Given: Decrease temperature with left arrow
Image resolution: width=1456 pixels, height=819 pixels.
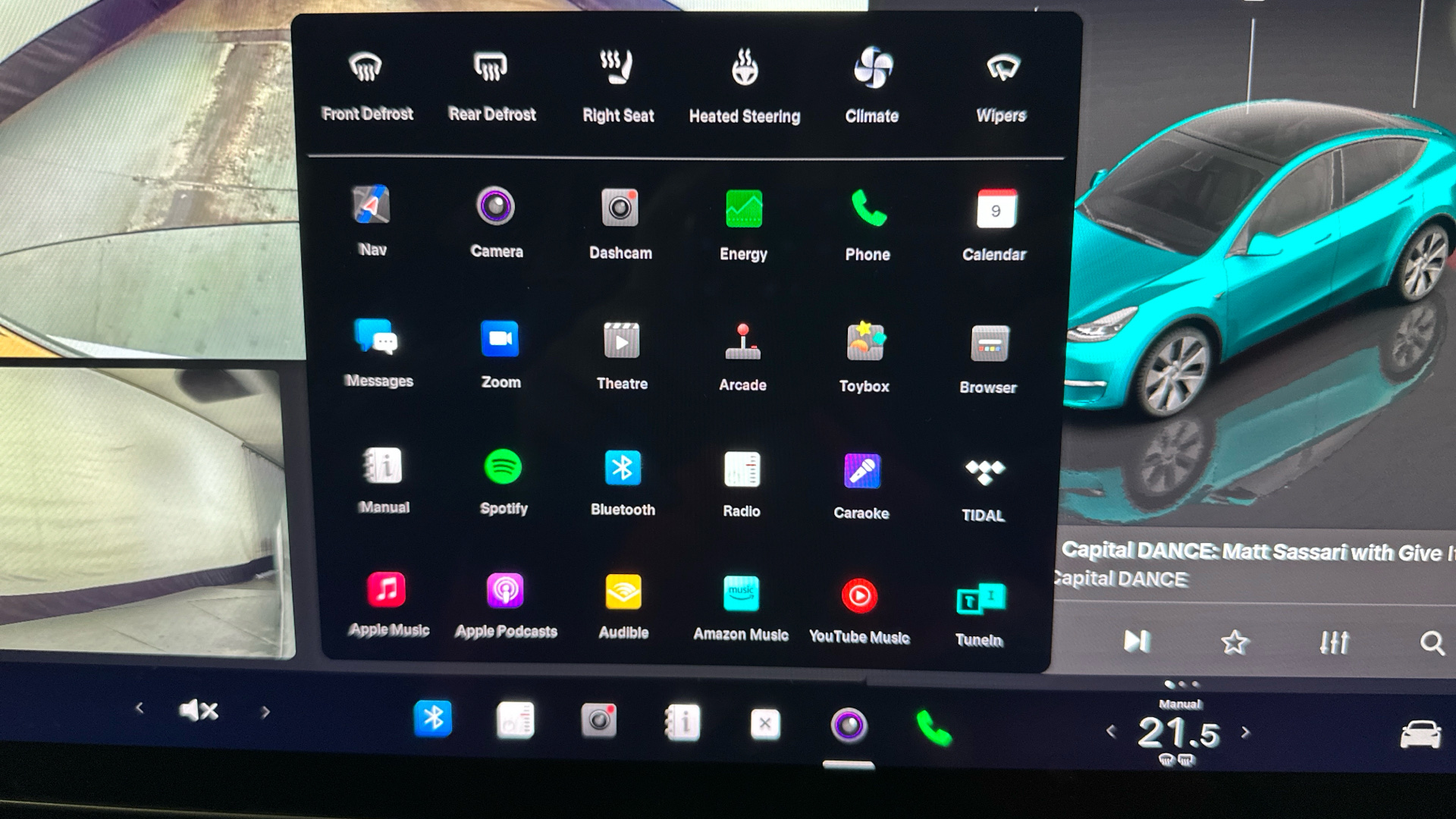Looking at the screenshot, I should point(1111,733).
